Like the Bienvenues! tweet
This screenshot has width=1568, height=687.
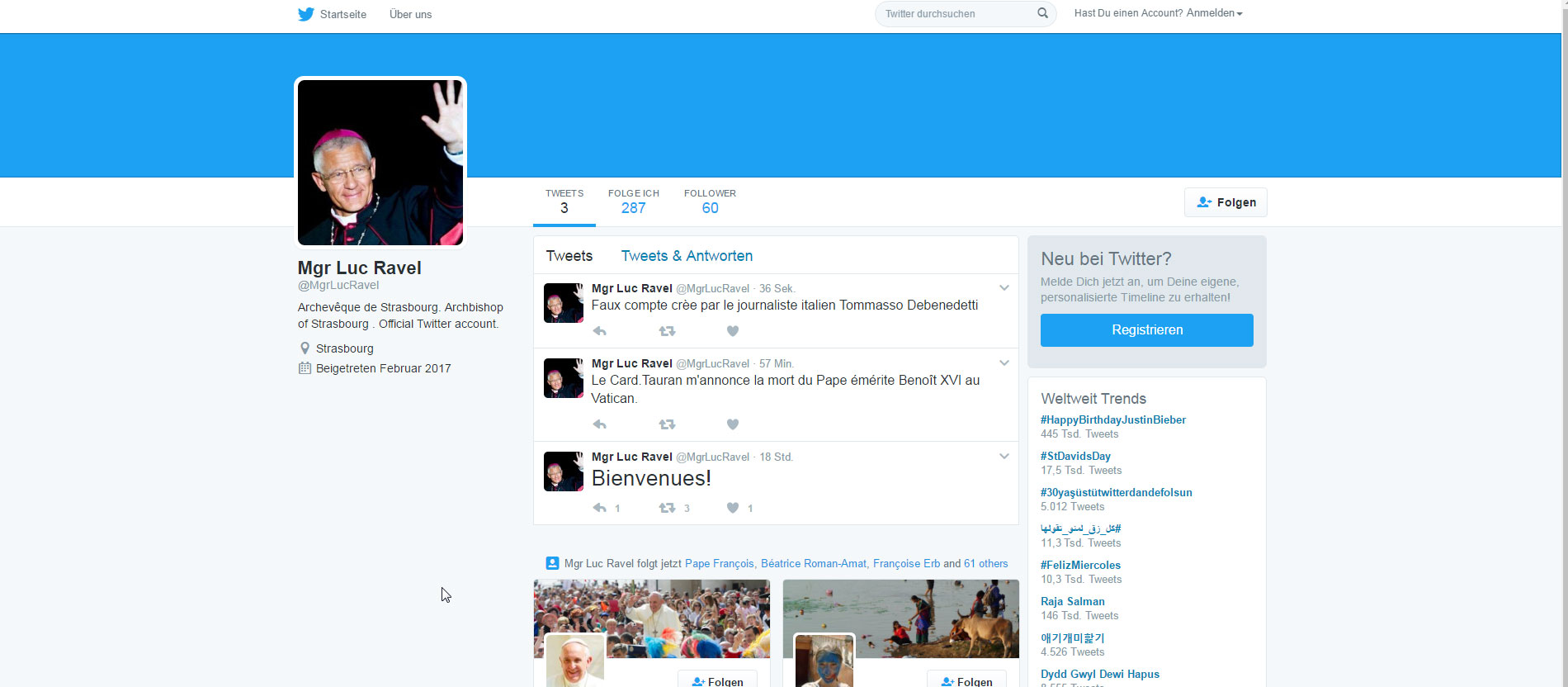point(732,508)
